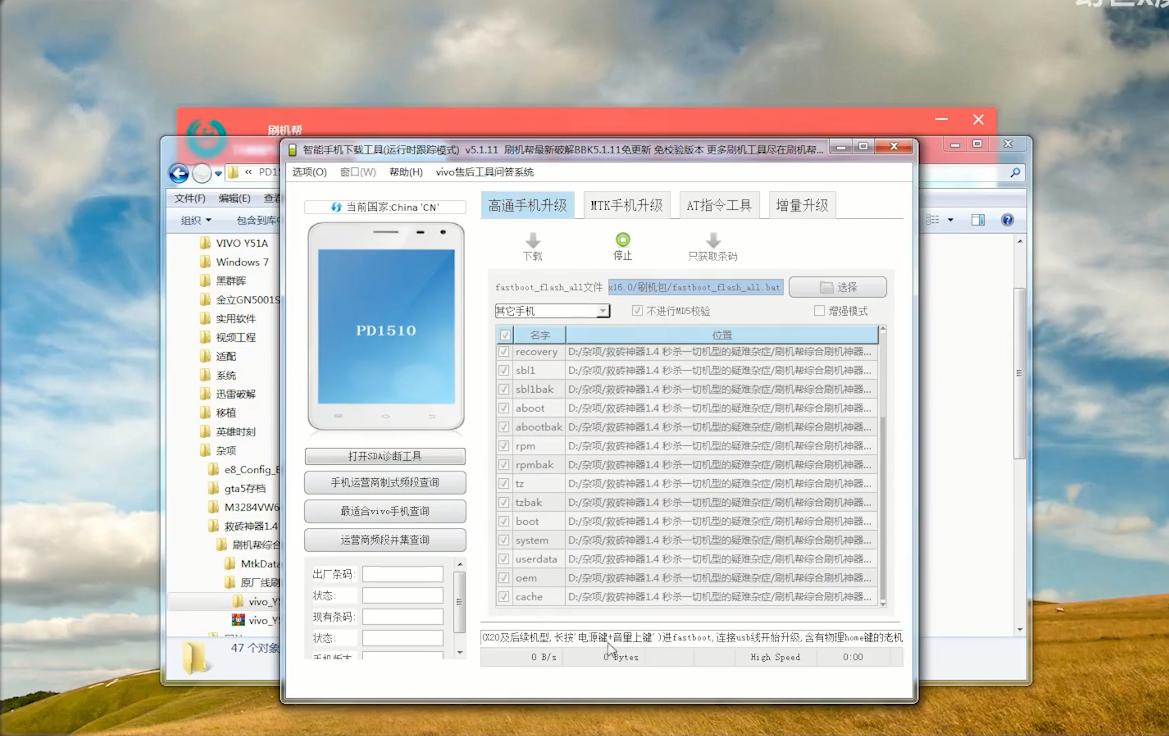The image size is (1169, 736).
Task: Click the preview pane icon in Explorer
Action: coord(978,220)
